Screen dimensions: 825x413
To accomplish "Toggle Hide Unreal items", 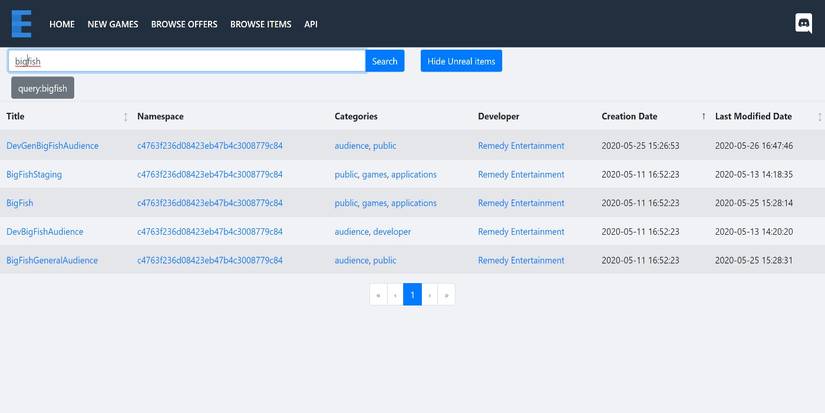I will [x=461, y=61].
